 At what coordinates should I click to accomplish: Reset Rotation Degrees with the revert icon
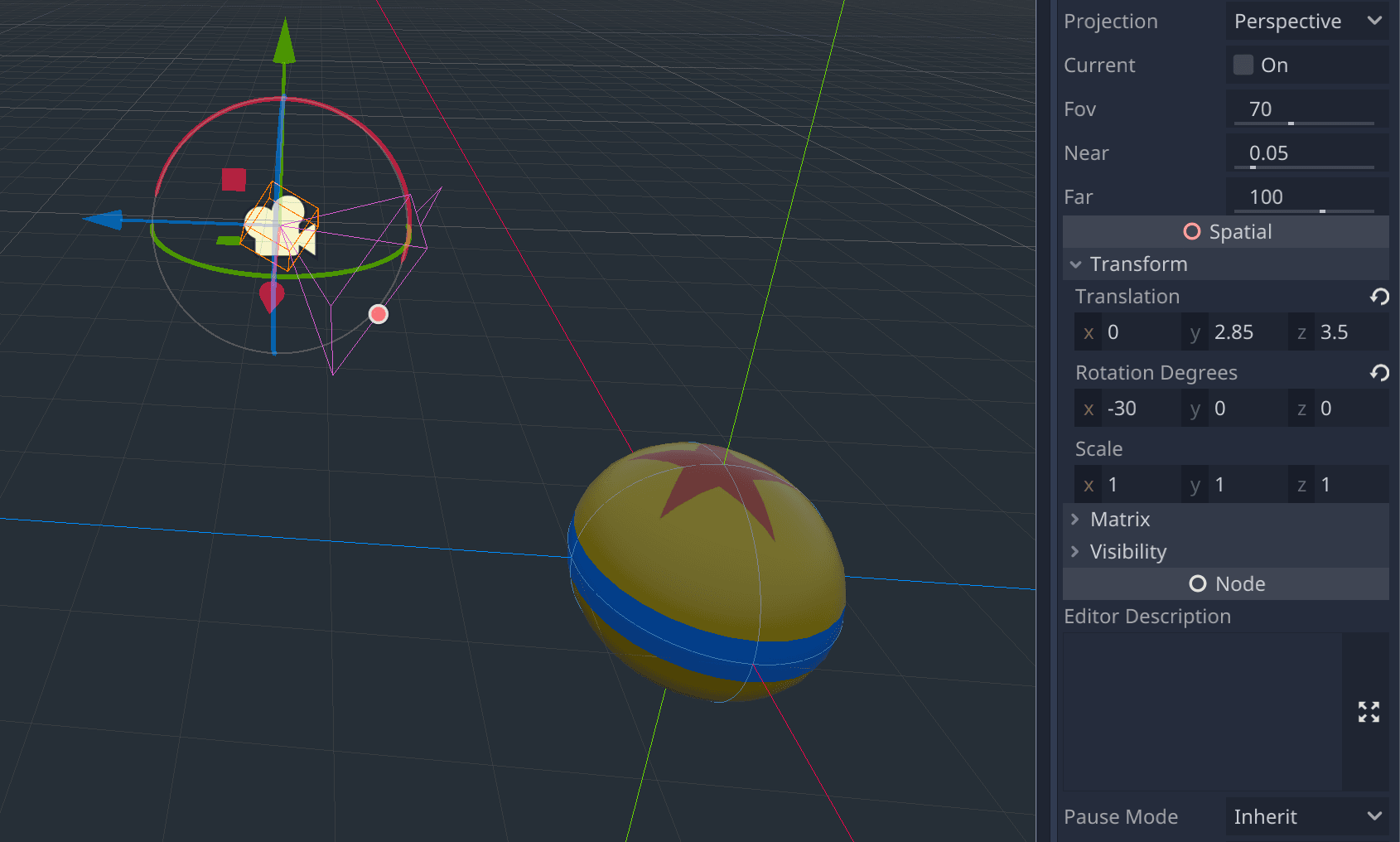pos(1379,373)
